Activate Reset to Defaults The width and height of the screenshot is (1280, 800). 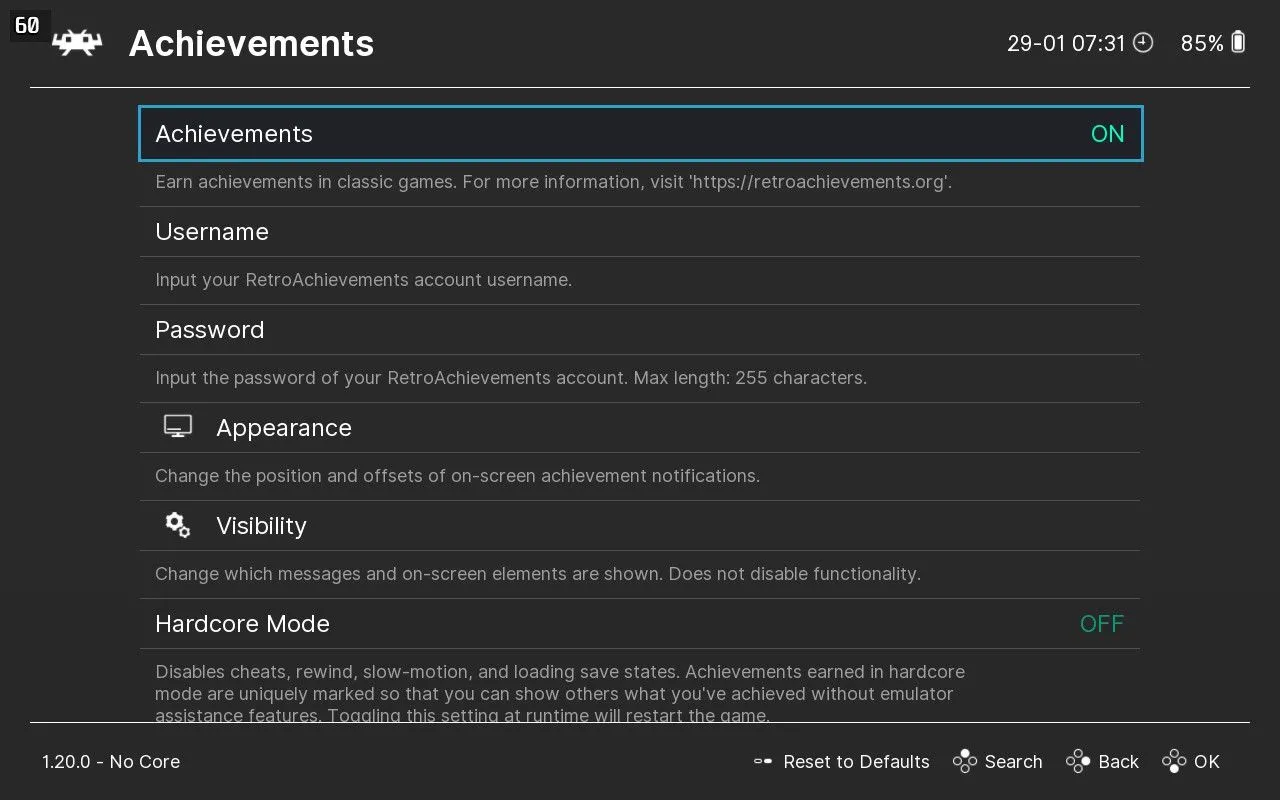[856, 761]
